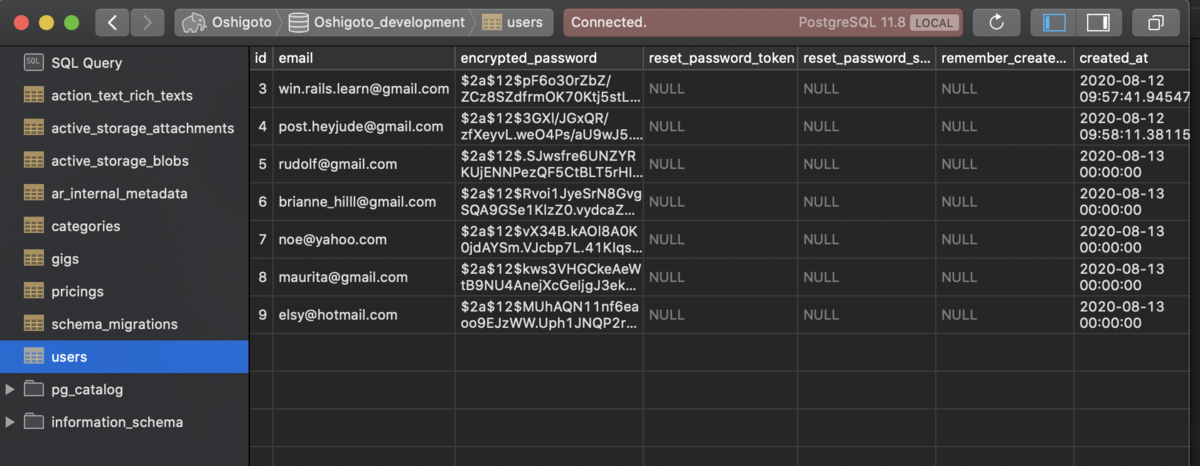Click the forward navigation arrow

tap(148, 22)
